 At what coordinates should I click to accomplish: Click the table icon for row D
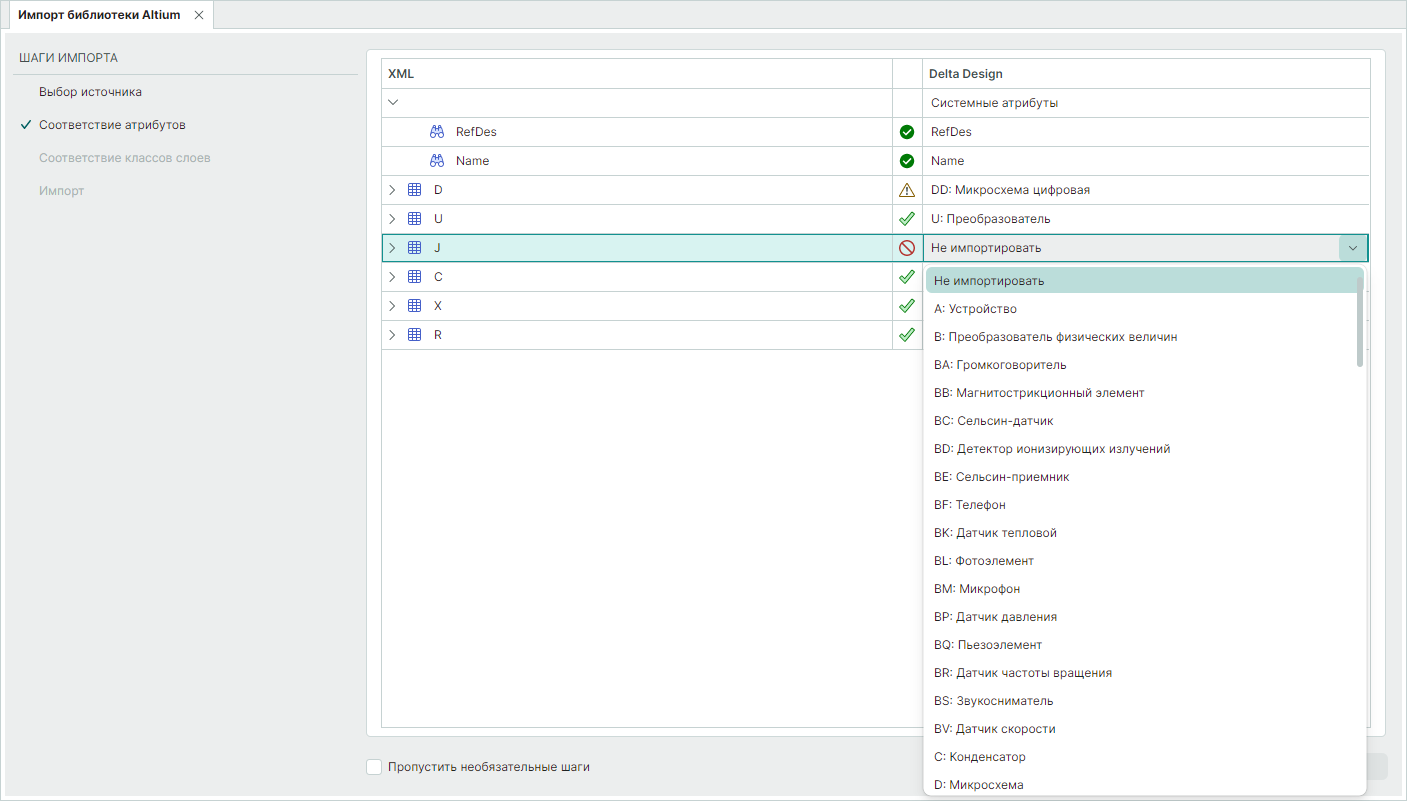415,190
